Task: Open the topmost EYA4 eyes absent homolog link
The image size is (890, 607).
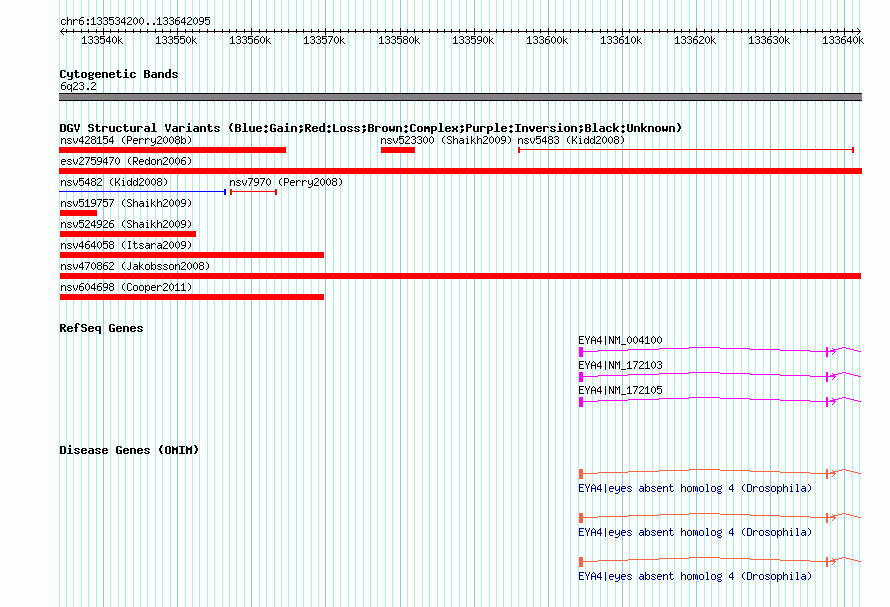Action: tap(695, 488)
